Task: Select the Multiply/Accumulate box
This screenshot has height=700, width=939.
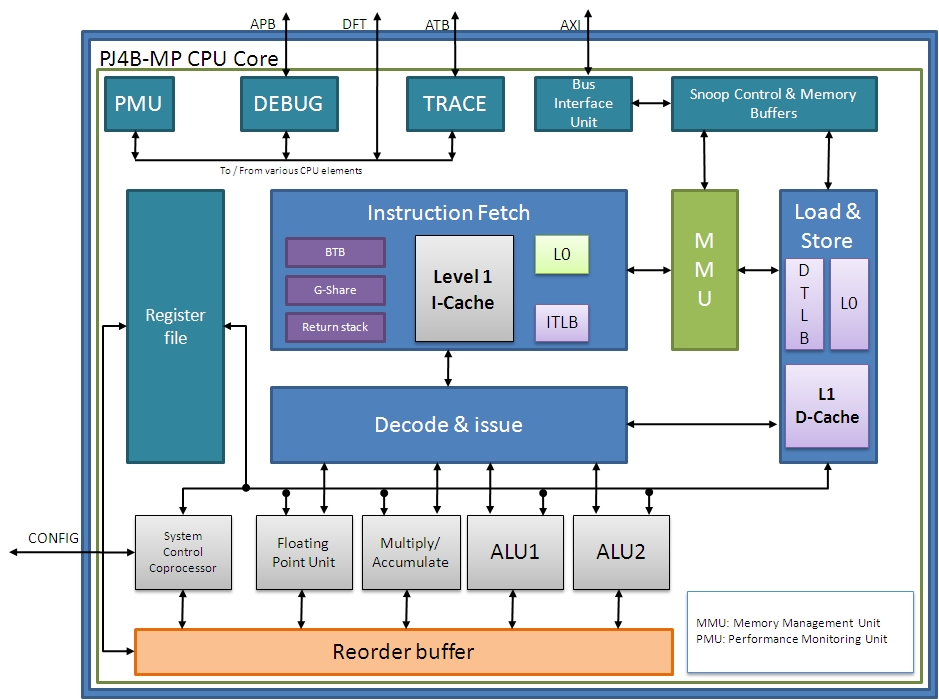Action: tap(410, 552)
